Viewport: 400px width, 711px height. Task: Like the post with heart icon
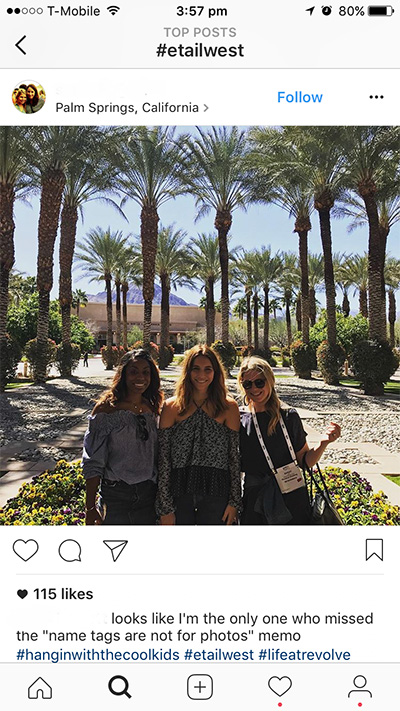pyautogui.click(x=25, y=550)
